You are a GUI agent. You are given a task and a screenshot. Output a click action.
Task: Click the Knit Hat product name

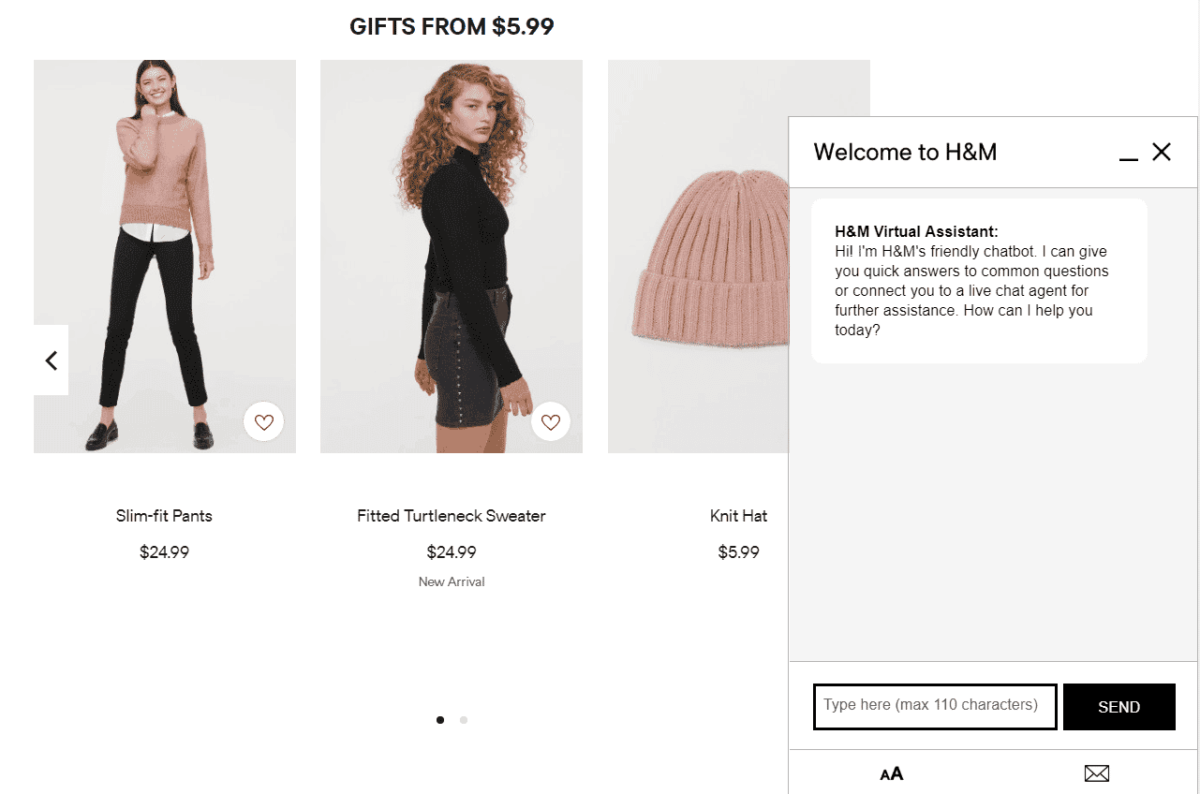738,516
